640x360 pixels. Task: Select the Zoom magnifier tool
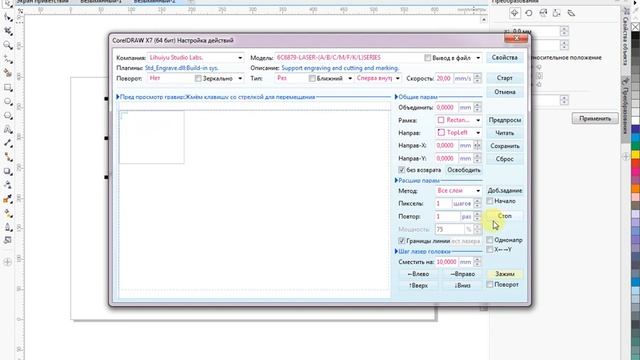pos(7,45)
